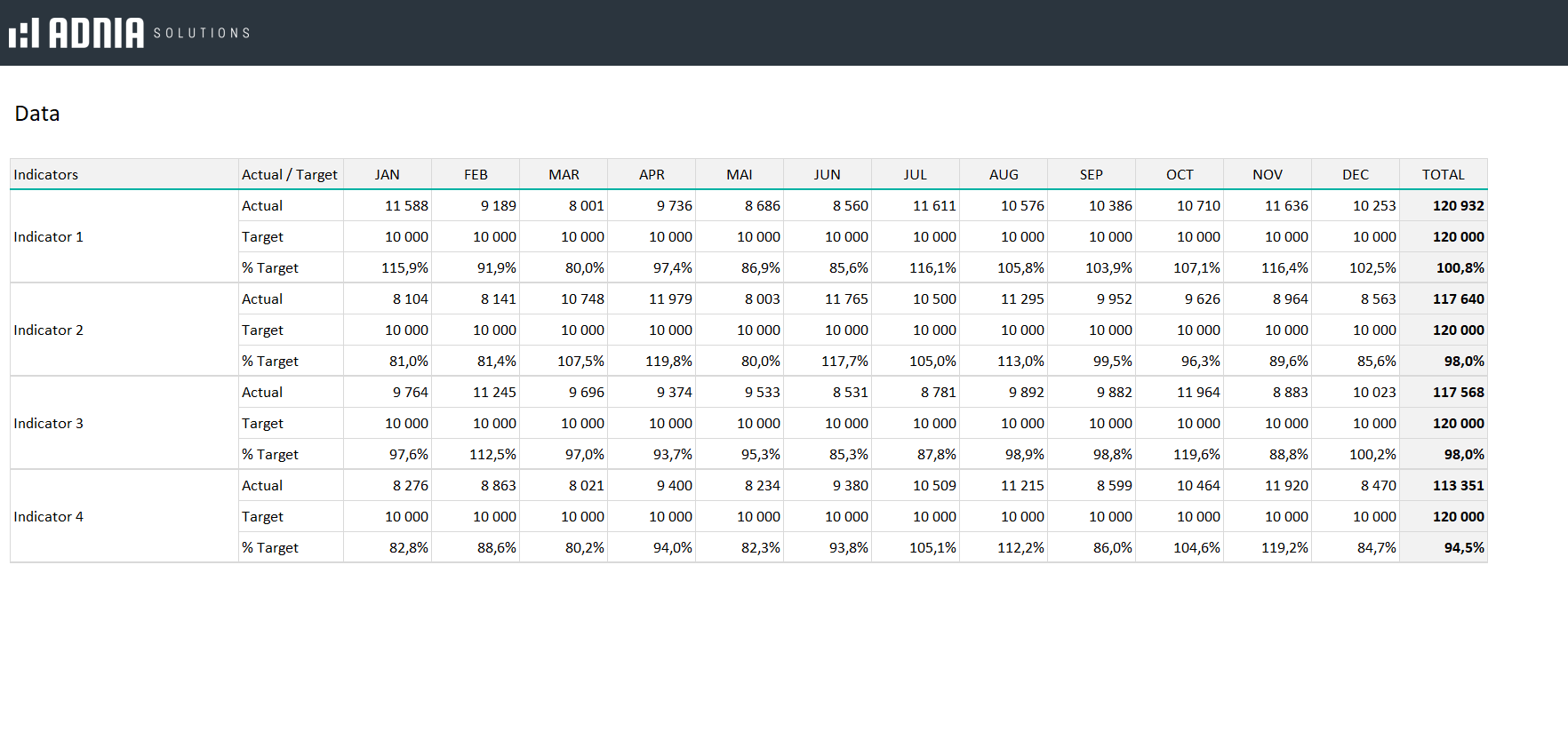
Task: Click Indicator 4 total actual 113 351
Action: (1458, 486)
